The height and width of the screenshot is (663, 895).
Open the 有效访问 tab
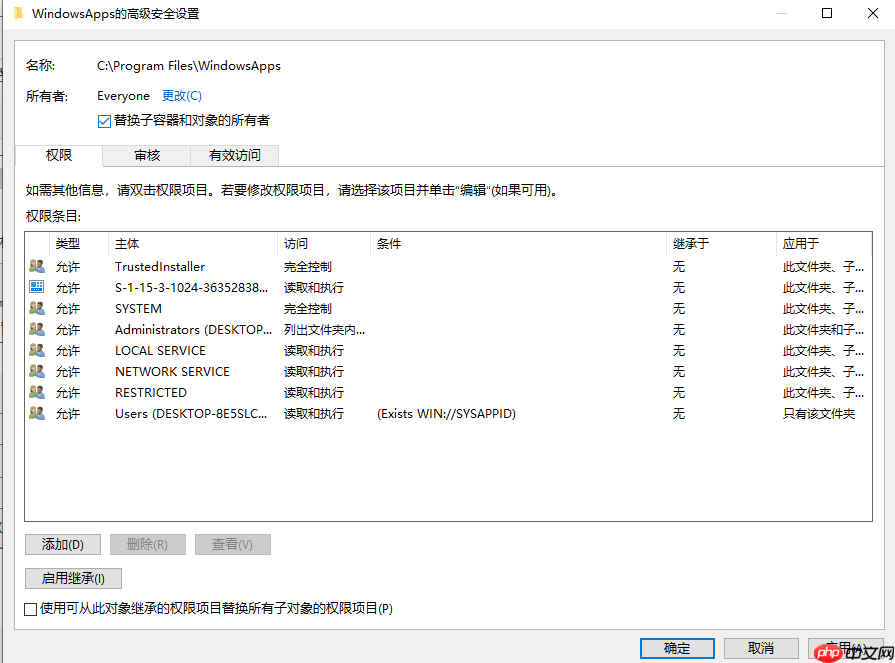pyautogui.click(x=235, y=155)
